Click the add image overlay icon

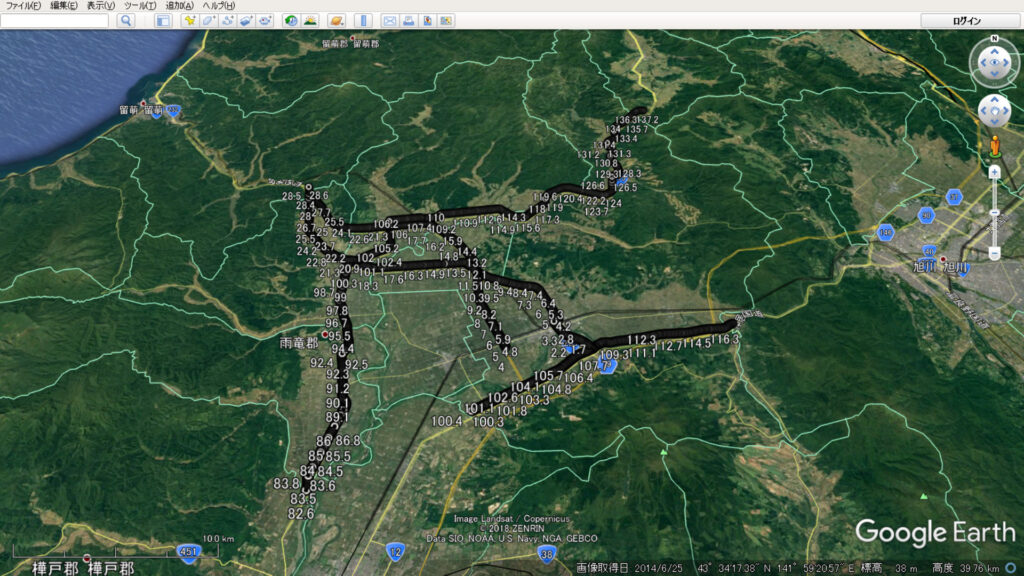point(246,21)
